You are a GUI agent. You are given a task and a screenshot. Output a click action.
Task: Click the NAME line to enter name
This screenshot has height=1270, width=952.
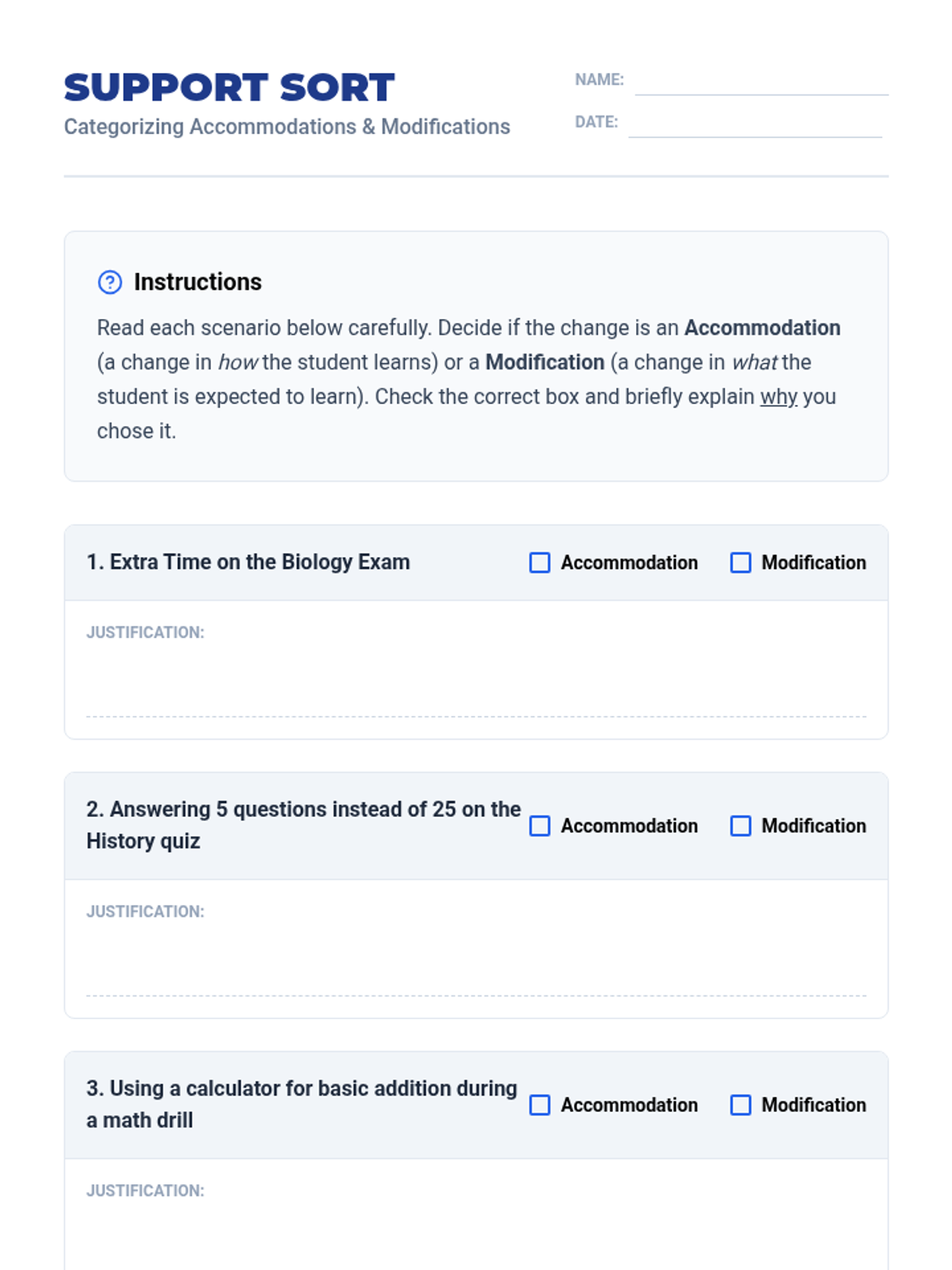click(x=760, y=83)
